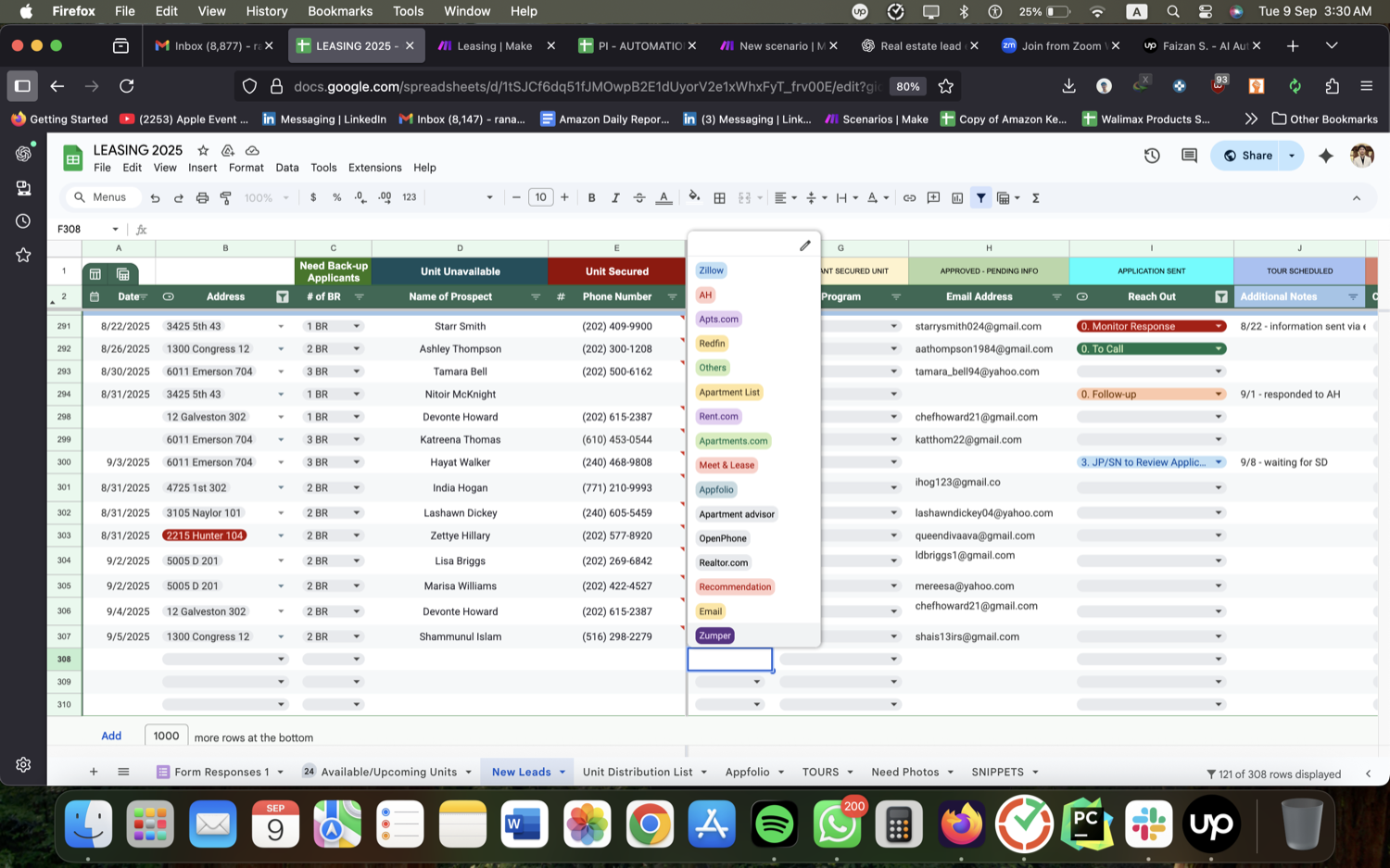The width and height of the screenshot is (1390, 868).
Task: Open the Firefox History menu
Action: tap(267, 11)
